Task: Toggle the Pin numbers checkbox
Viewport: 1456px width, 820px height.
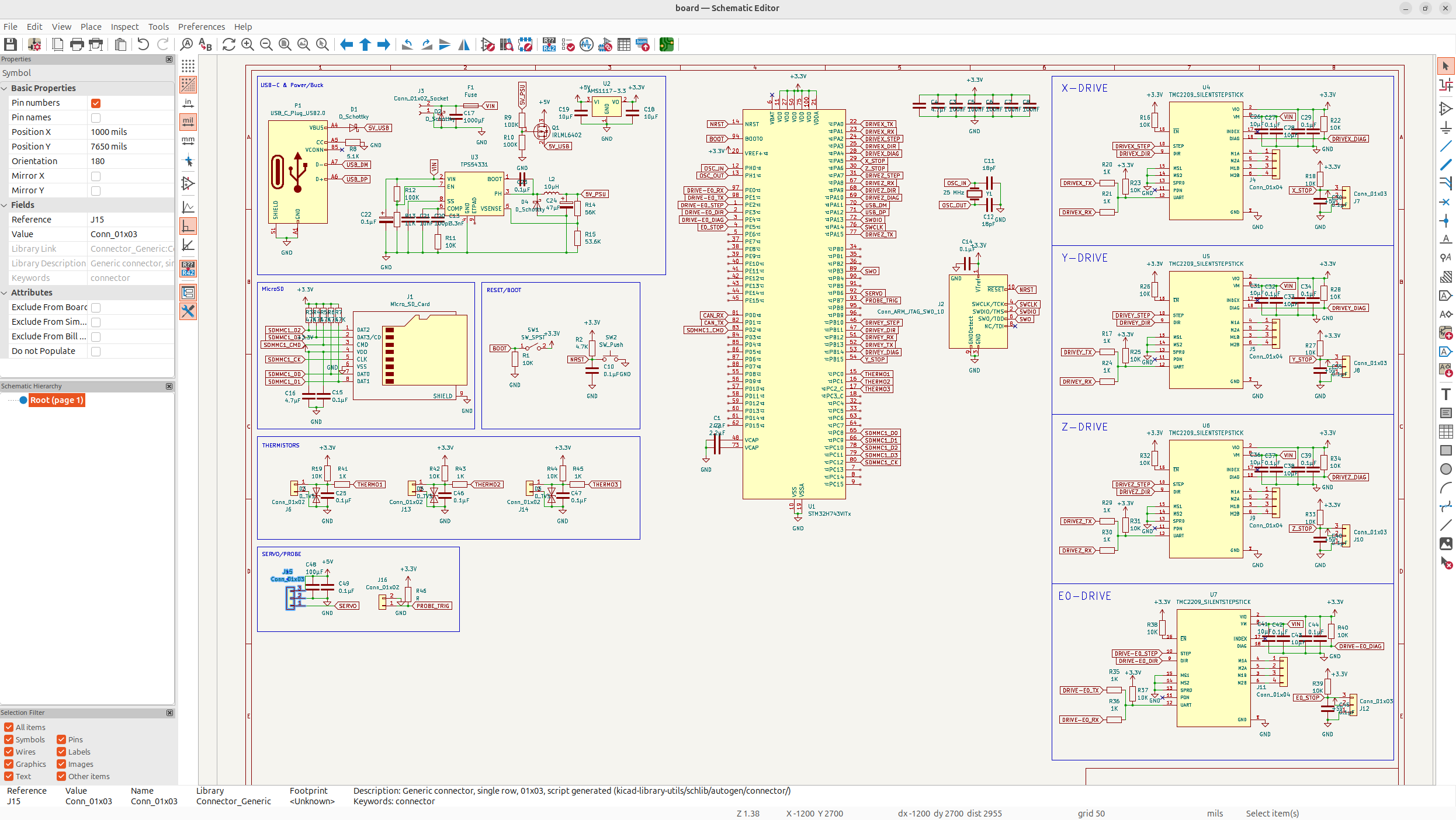Action: [x=96, y=103]
